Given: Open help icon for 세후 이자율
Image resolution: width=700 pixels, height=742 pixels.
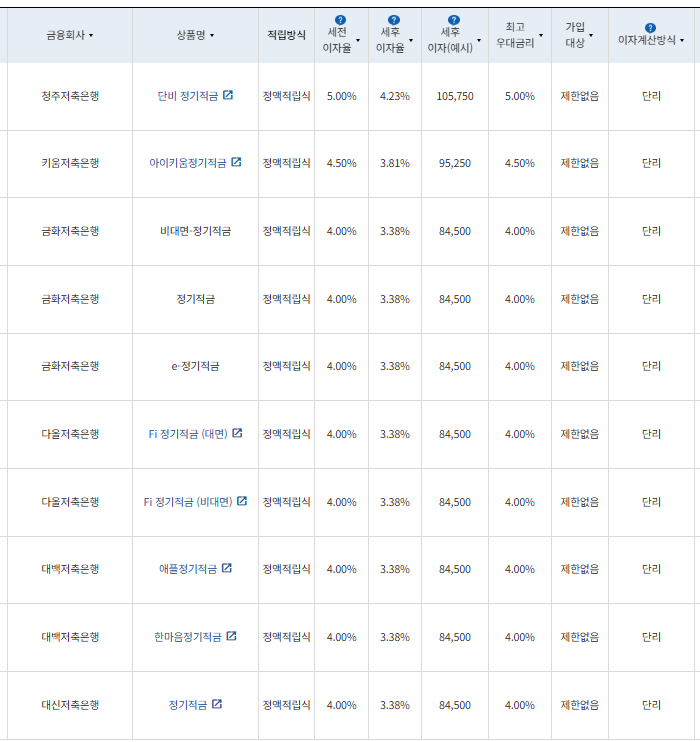Looking at the screenshot, I should point(394,20).
